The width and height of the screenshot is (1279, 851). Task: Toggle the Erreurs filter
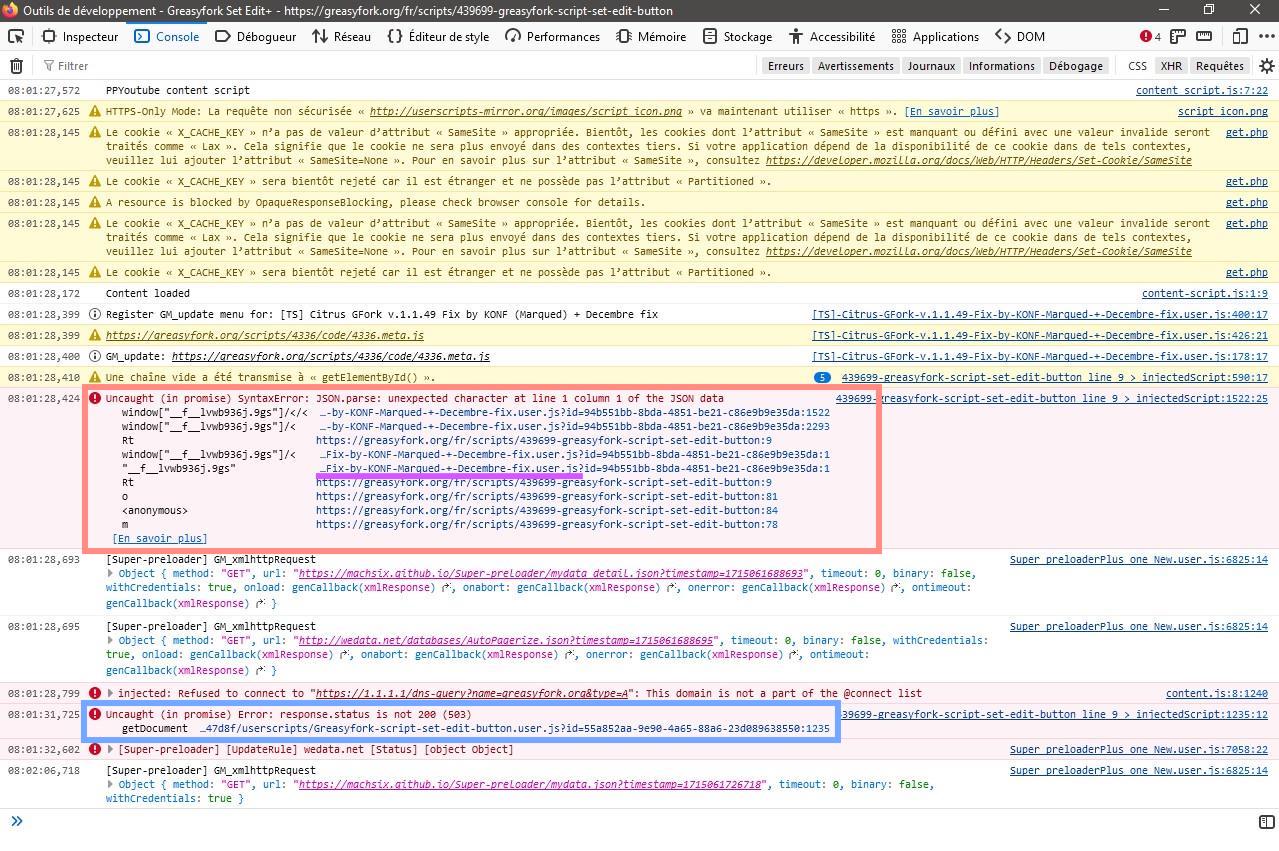click(785, 66)
